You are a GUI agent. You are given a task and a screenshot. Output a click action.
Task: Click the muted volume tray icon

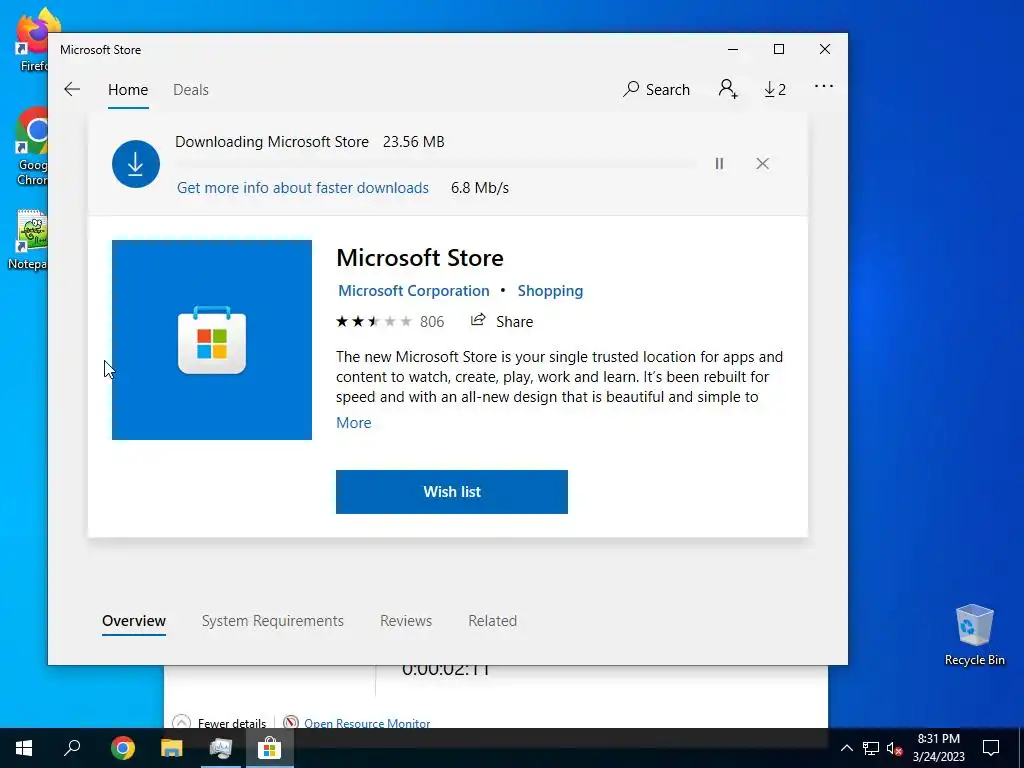click(894, 748)
